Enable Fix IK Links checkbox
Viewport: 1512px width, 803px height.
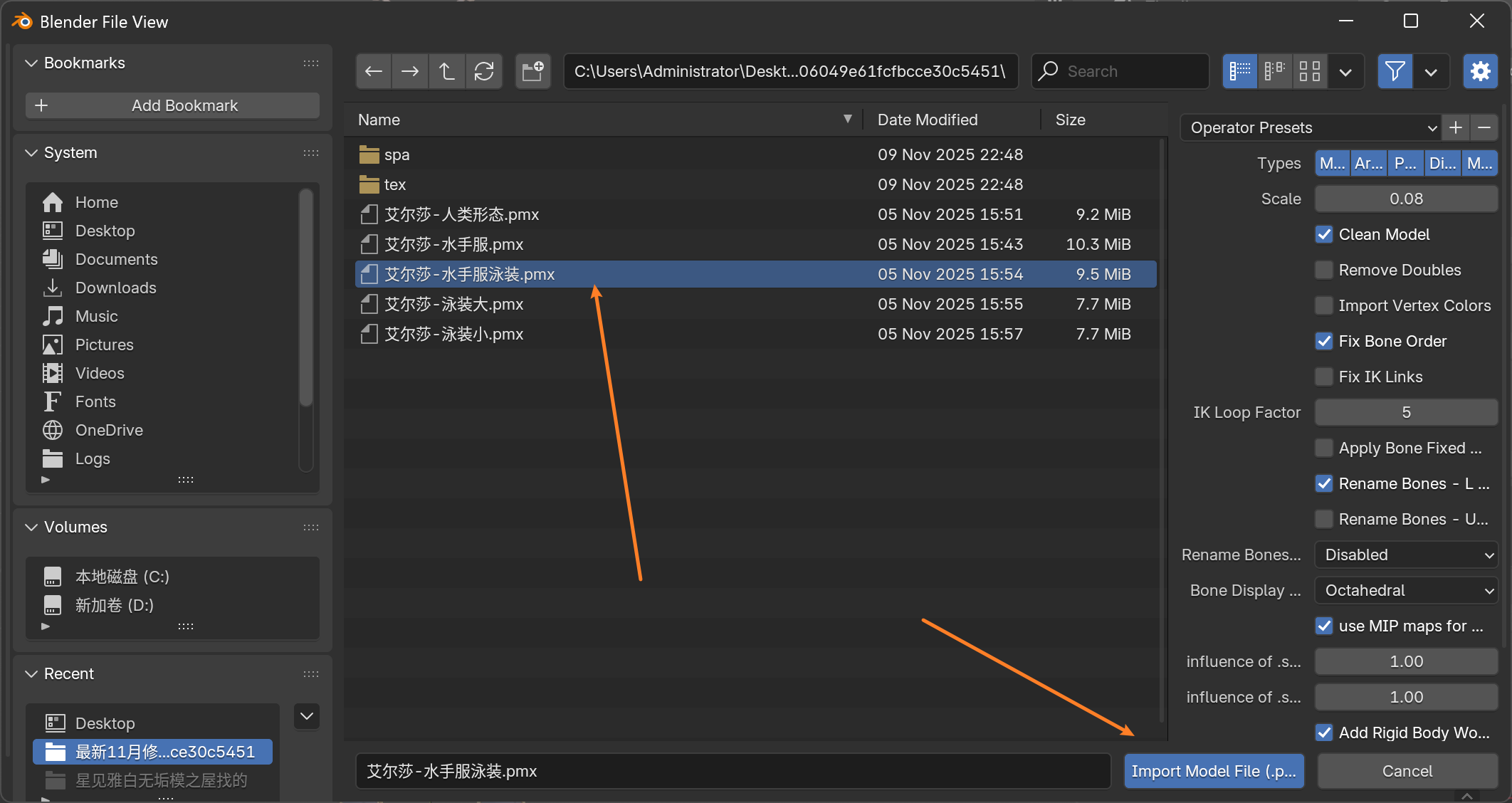coord(1324,377)
